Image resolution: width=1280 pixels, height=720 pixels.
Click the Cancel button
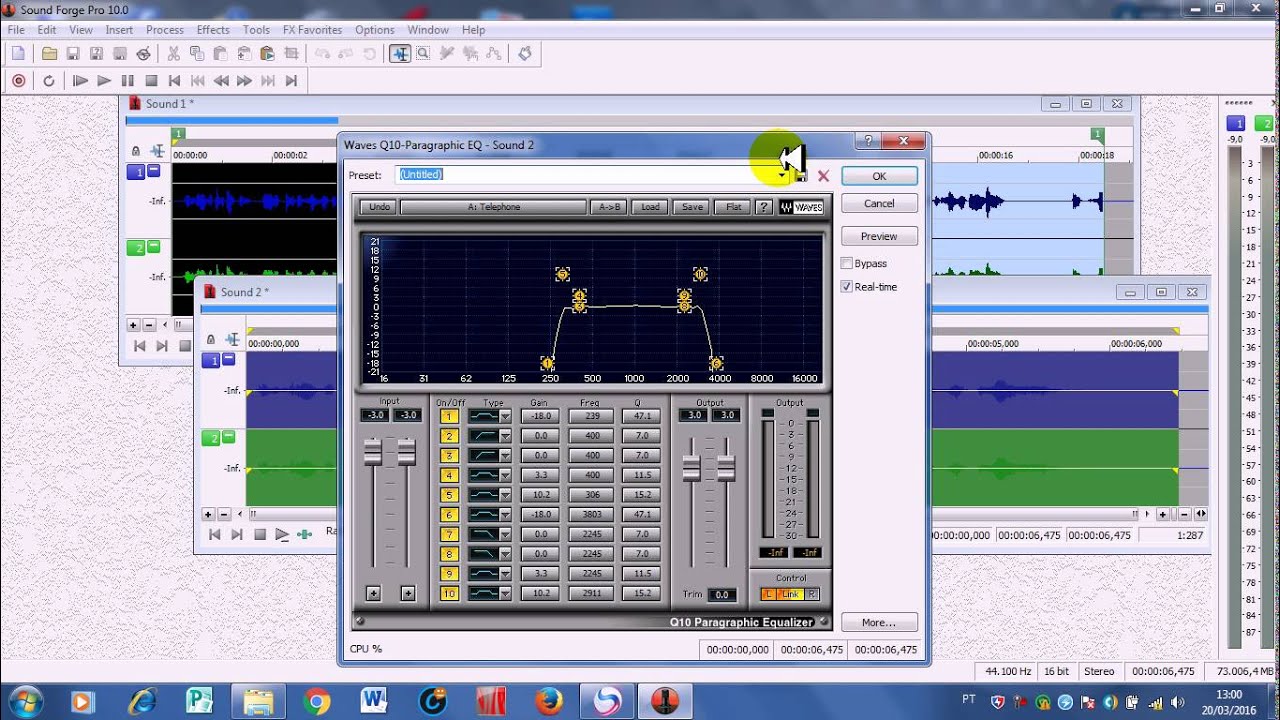pos(879,203)
